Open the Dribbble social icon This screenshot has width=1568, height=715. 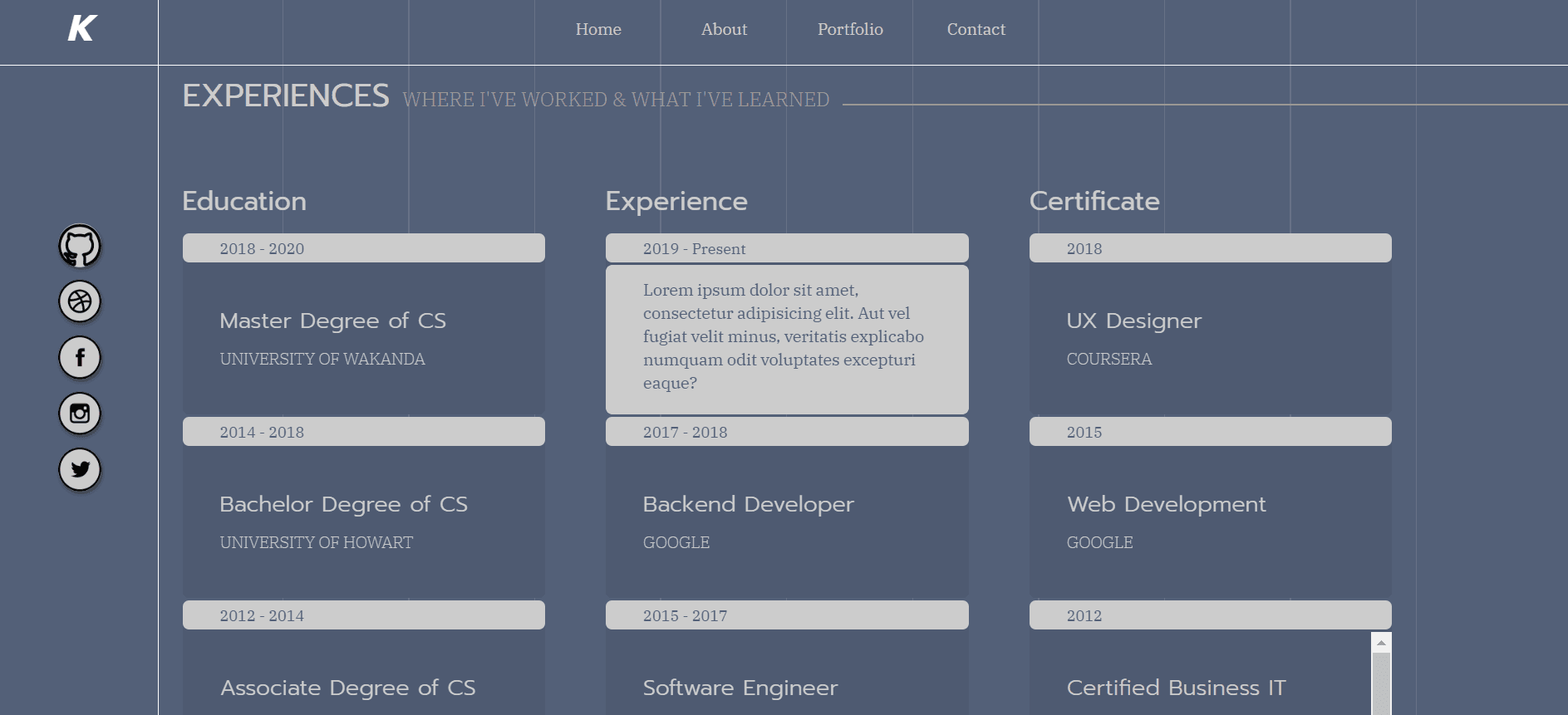tap(80, 301)
